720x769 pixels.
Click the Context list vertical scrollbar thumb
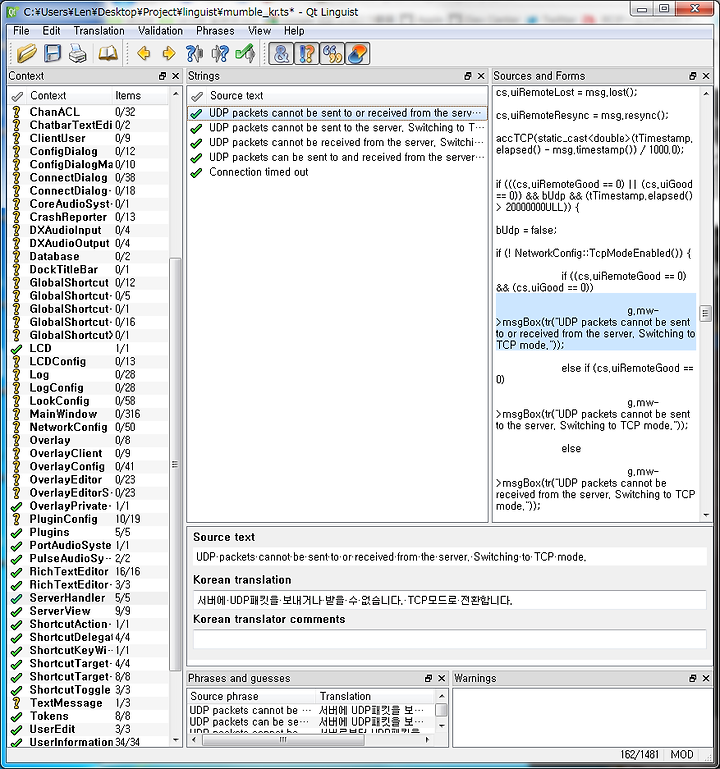click(x=175, y=464)
